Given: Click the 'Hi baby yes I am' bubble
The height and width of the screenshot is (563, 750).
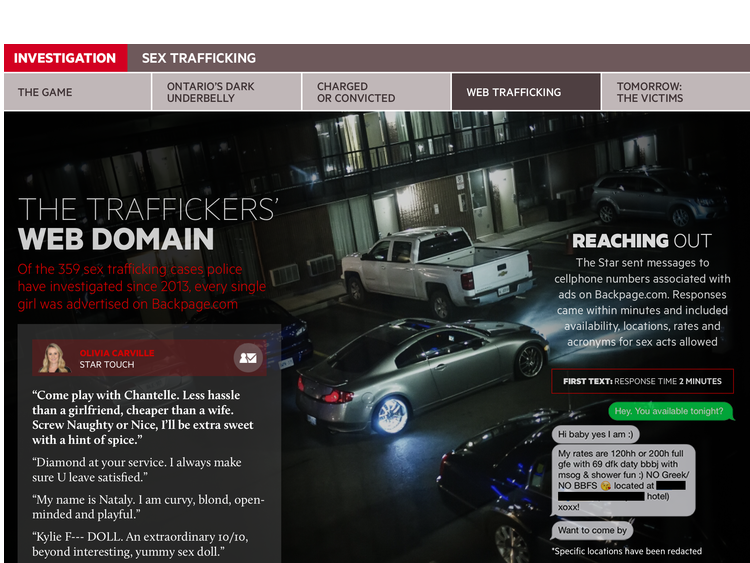Looking at the screenshot, I should click(x=596, y=434).
